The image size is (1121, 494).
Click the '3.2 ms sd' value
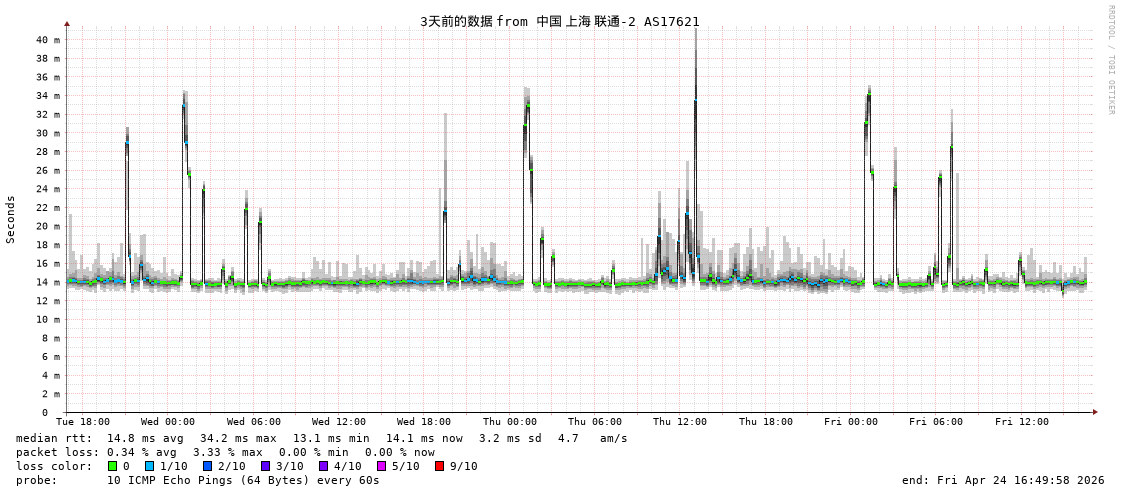(x=511, y=438)
